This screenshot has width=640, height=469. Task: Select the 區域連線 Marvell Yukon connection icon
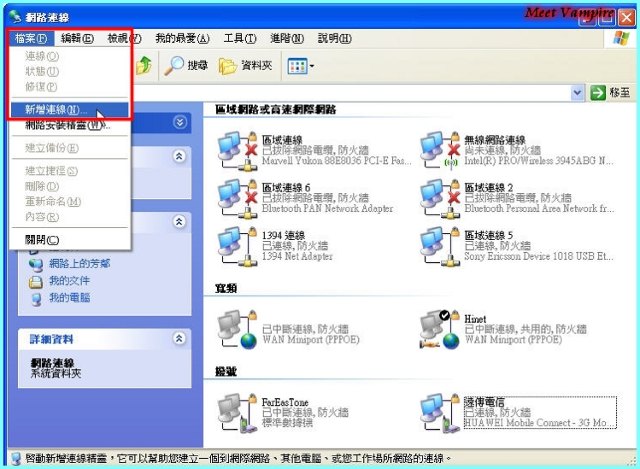click(238, 150)
